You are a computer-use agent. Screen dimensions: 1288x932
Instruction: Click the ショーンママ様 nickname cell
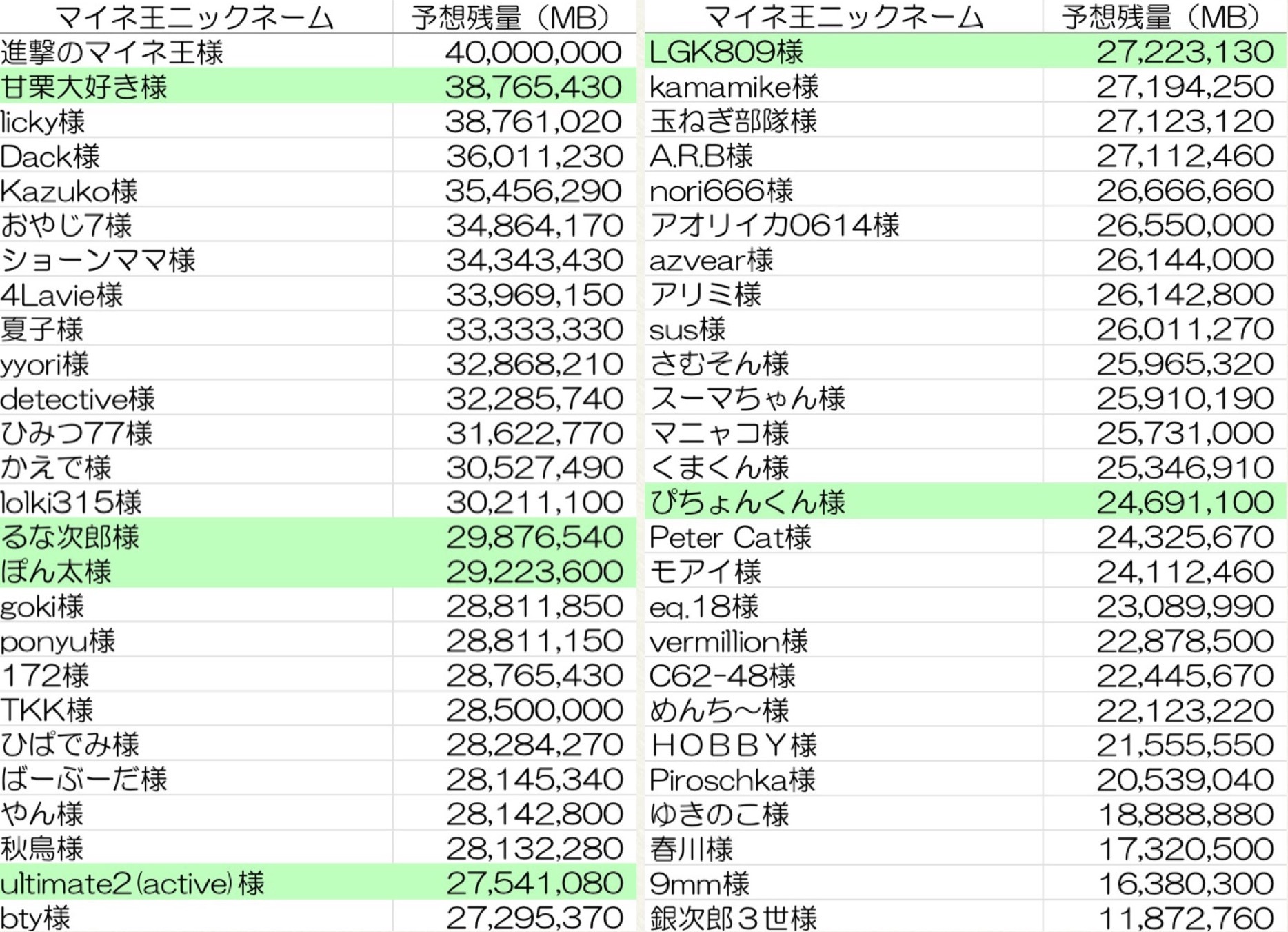pos(99,260)
